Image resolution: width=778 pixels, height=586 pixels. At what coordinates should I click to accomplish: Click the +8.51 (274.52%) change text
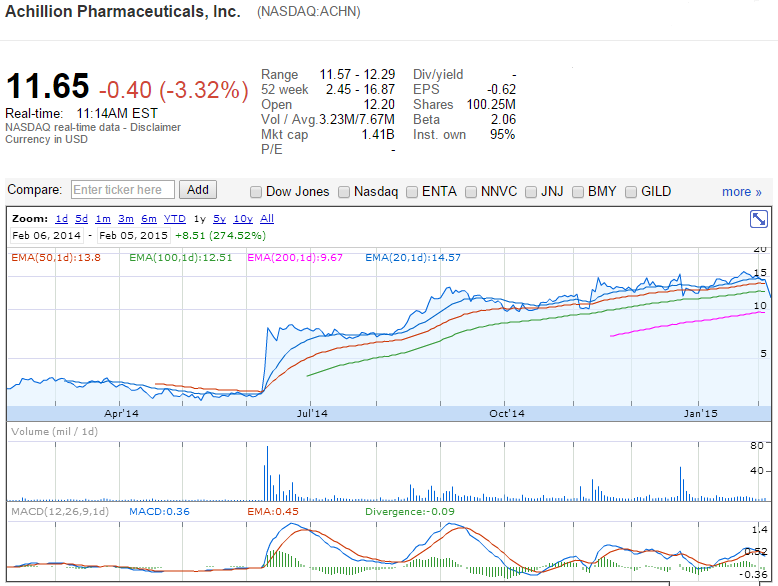point(220,235)
